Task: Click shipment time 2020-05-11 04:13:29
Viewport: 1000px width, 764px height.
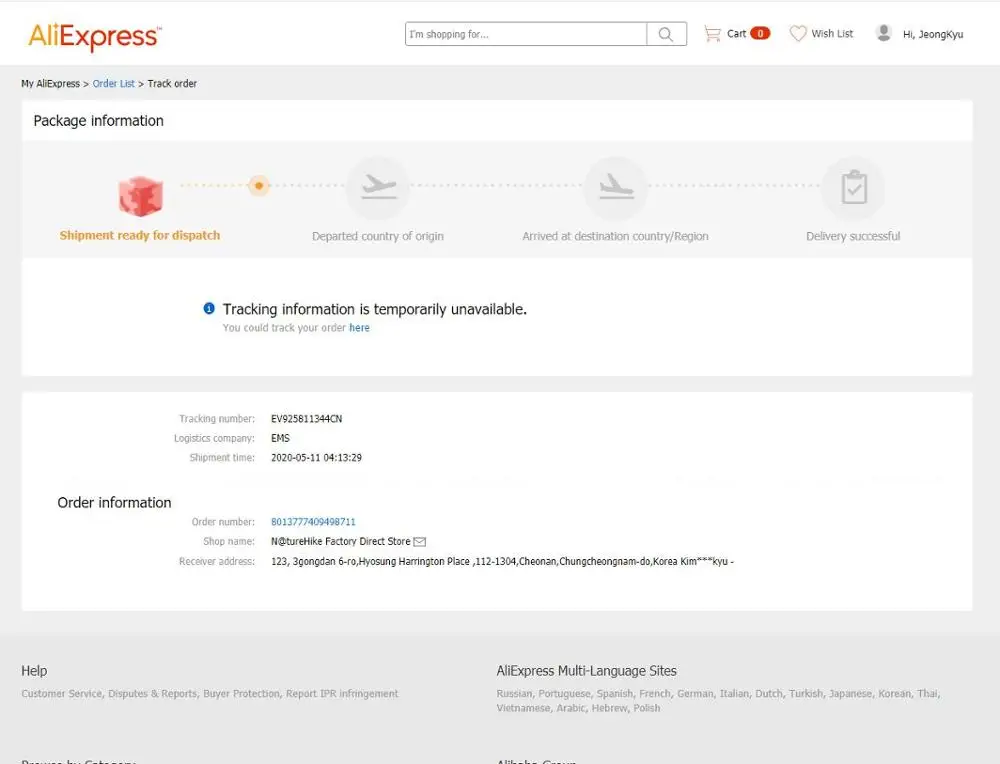Action: tap(316, 458)
